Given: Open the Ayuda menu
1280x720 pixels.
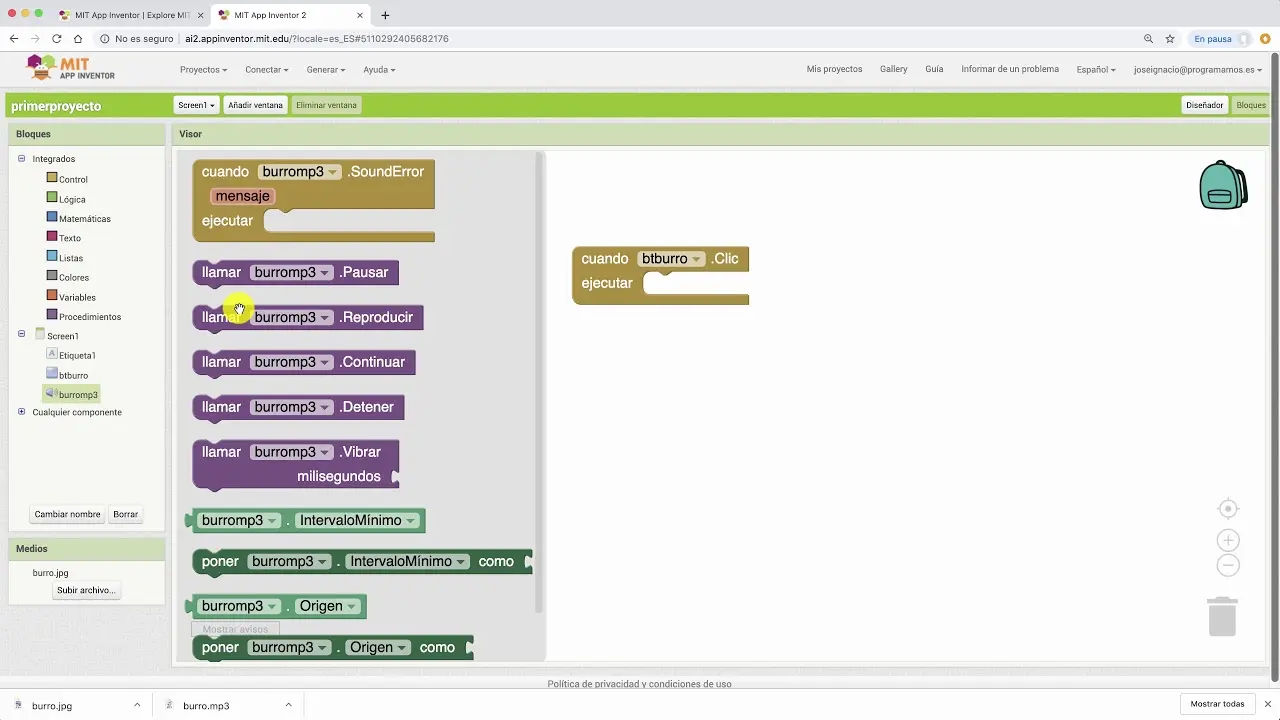Looking at the screenshot, I should 379,70.
